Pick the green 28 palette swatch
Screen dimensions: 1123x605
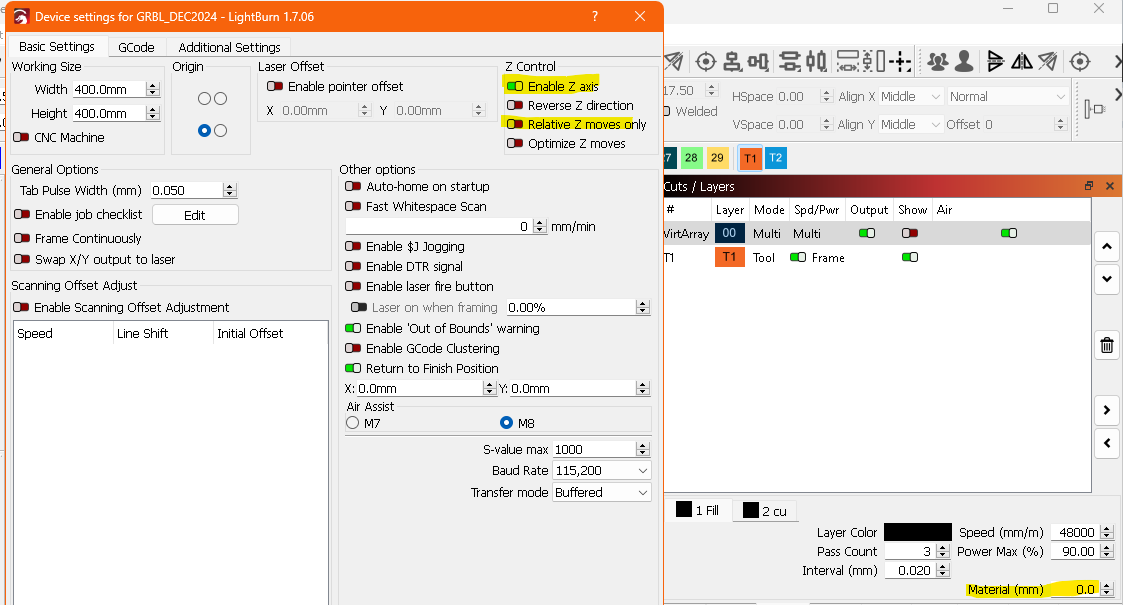691,158
